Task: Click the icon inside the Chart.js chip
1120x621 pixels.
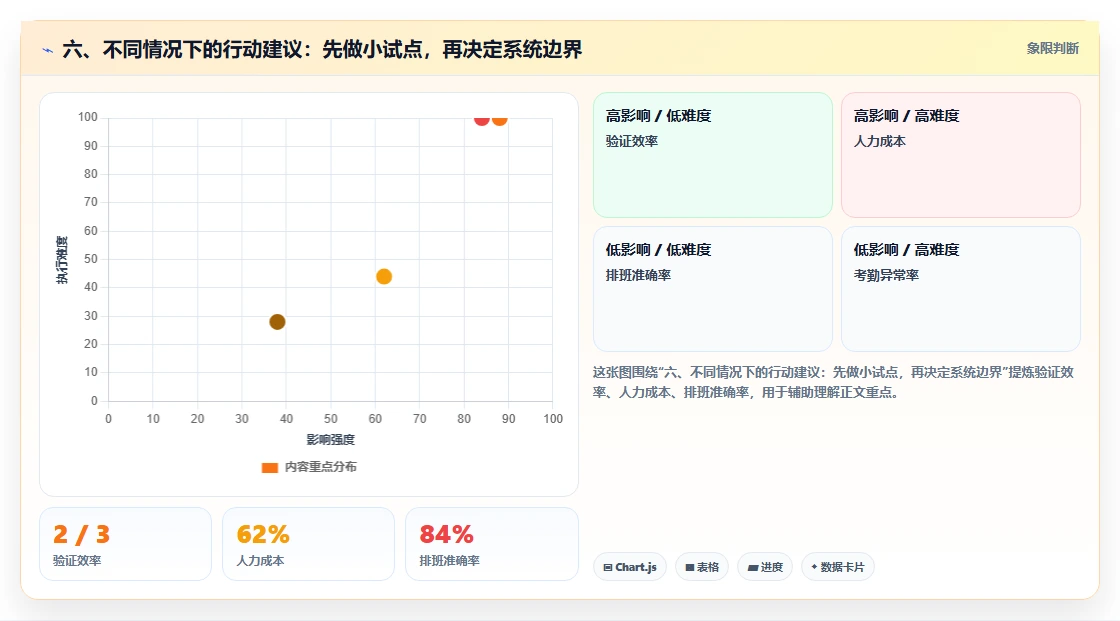Action: tap(608, 567)
